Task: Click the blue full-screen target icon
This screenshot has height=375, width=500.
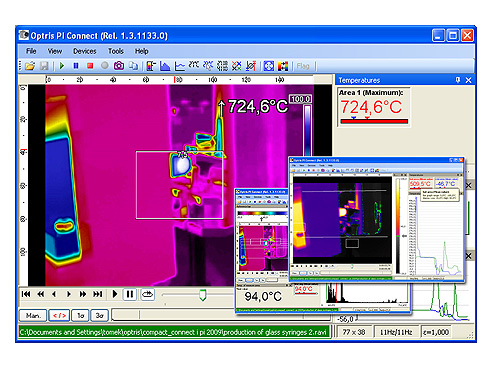Action: tap(269, 66)
